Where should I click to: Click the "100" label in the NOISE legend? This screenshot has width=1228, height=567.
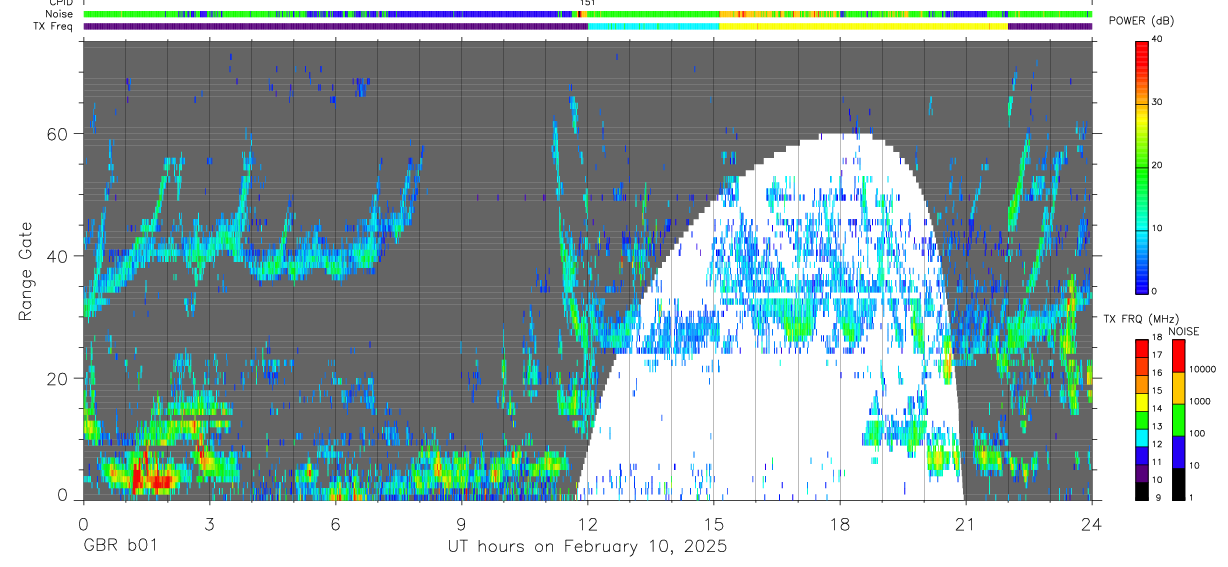pos(1198,434)
